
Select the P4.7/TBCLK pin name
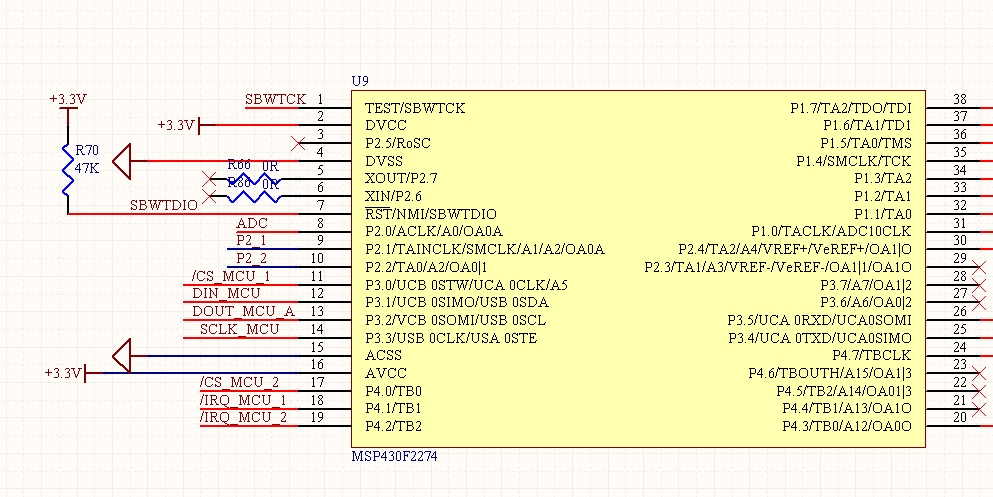872,356
